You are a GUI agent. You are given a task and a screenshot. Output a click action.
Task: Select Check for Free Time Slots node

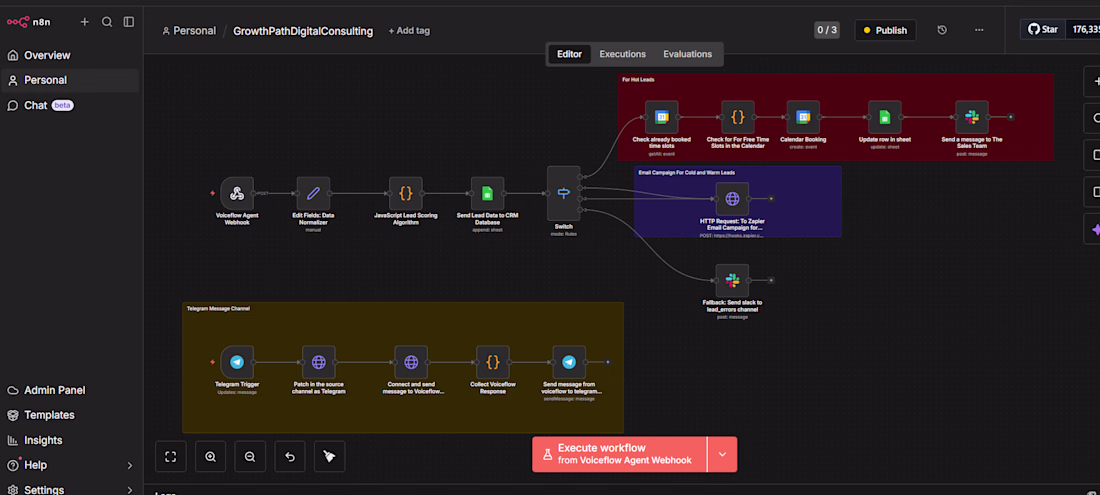pyautogui.click(x=738, y=117)
